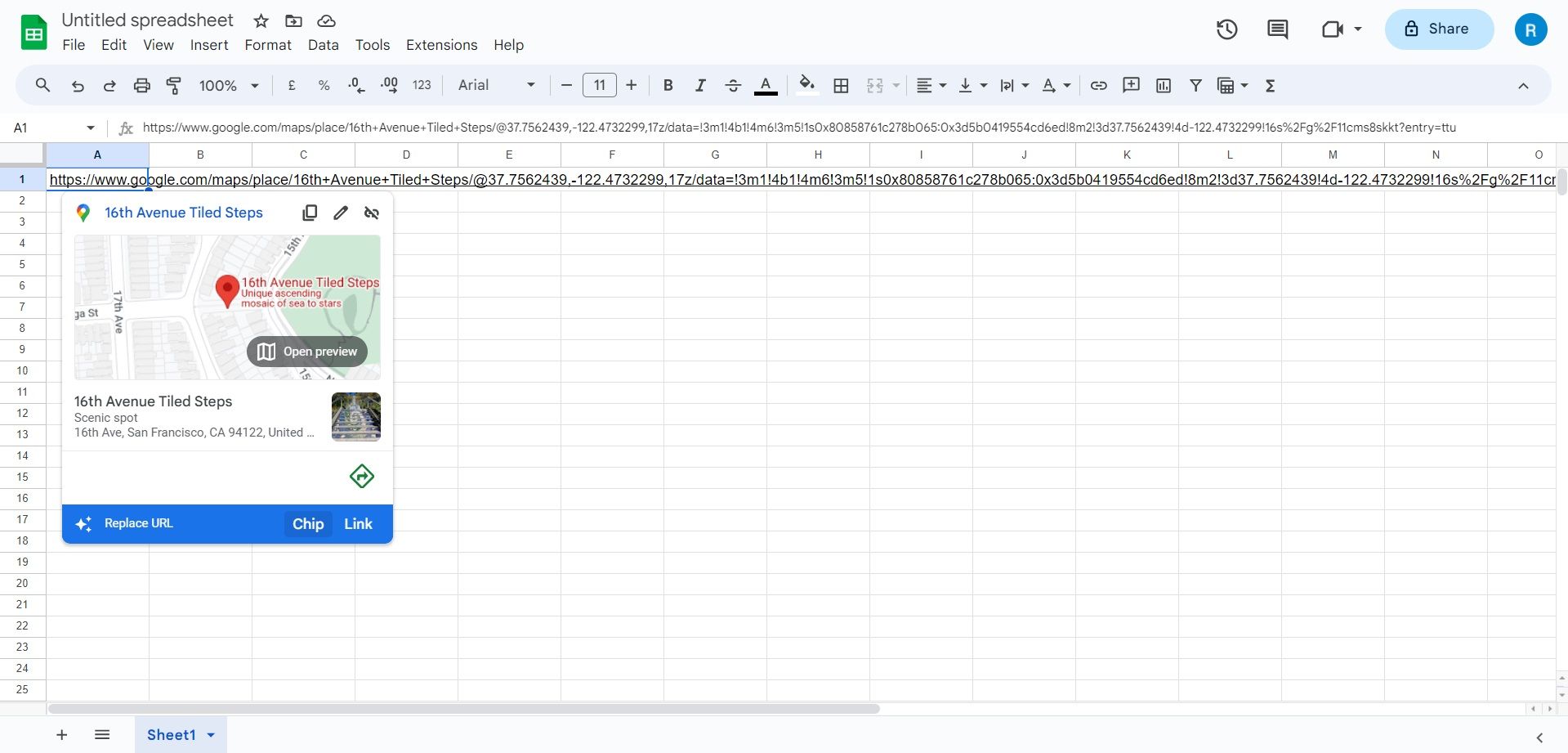Insert a comment using the toolbar icon
The height and width of the screenshot is (753, 1568).
(x=1131, y=85)
